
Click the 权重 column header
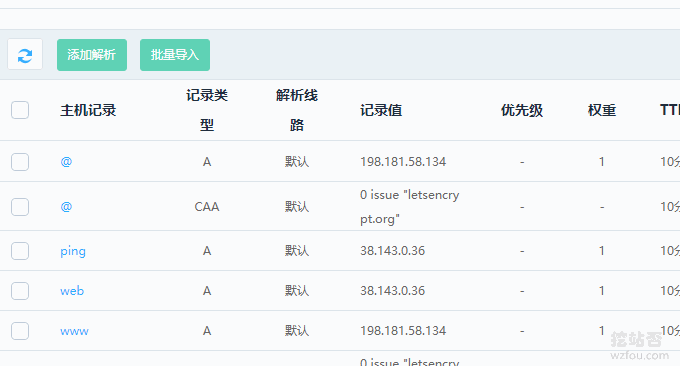pyautogui.click(x=602, y=110)
